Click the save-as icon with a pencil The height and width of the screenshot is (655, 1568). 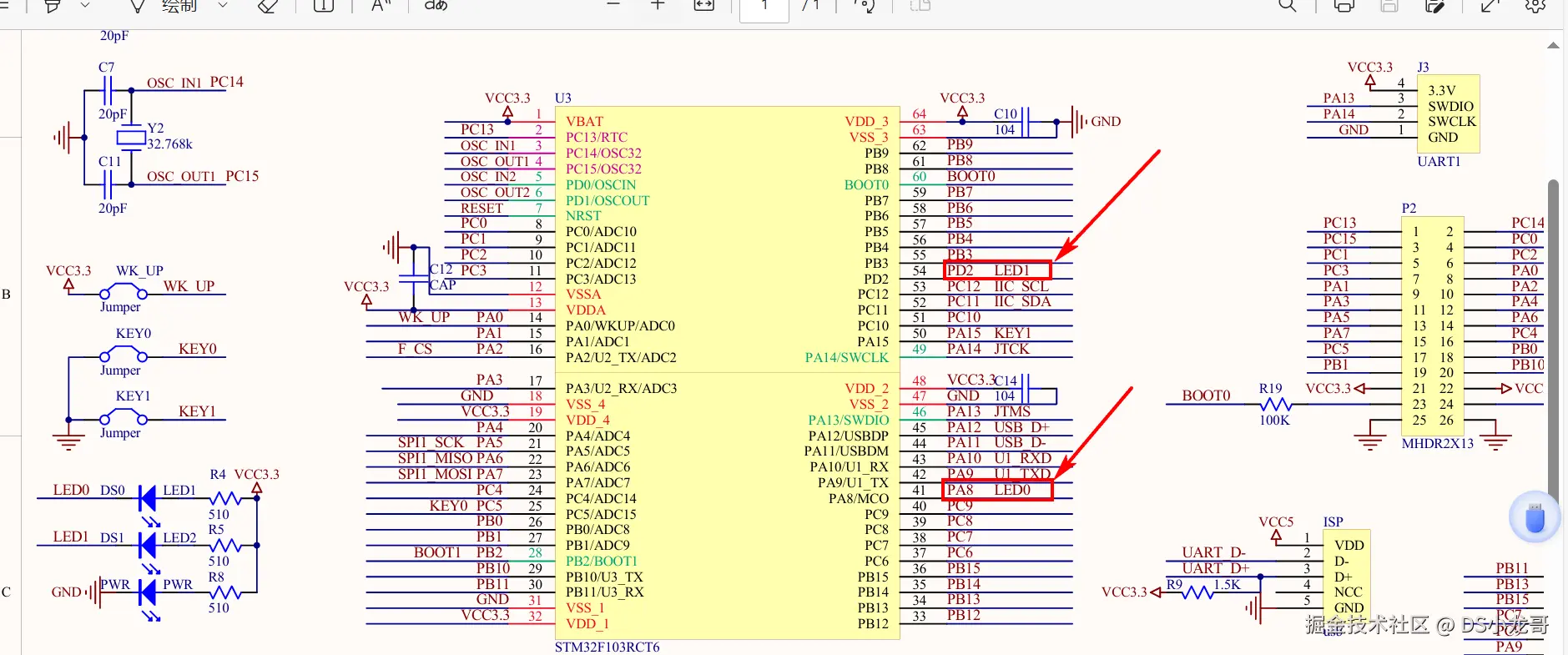1434,6
